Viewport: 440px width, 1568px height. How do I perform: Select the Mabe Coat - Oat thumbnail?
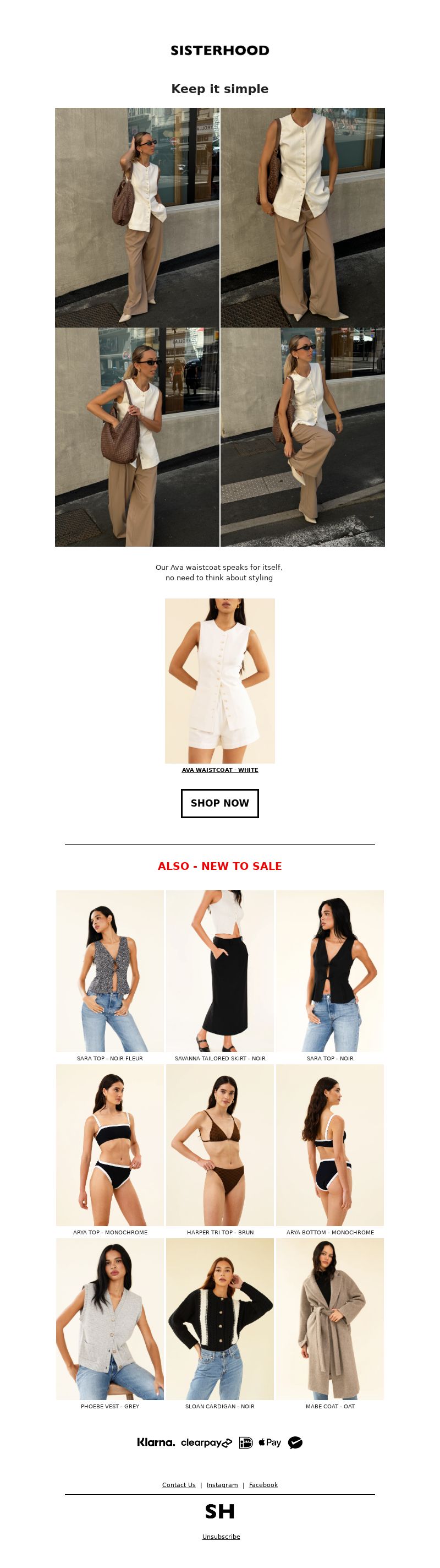[x=330, y=1319]
